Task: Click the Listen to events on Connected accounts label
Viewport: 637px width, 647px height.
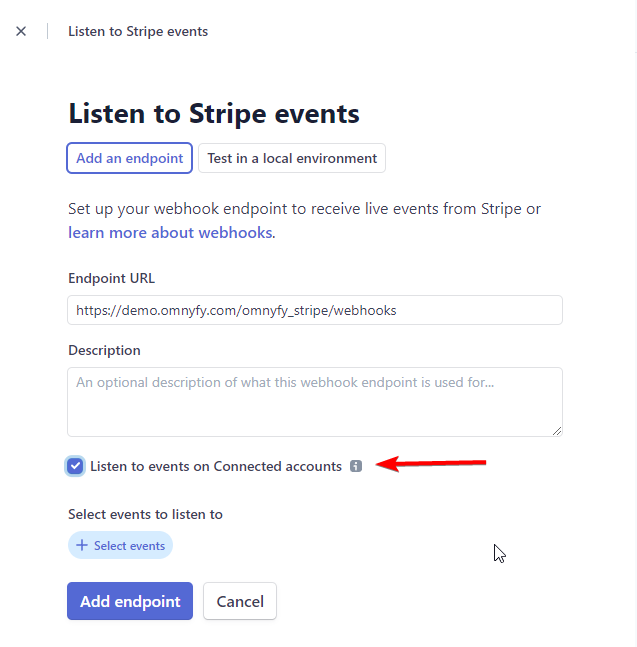Action: click(216, 466)
